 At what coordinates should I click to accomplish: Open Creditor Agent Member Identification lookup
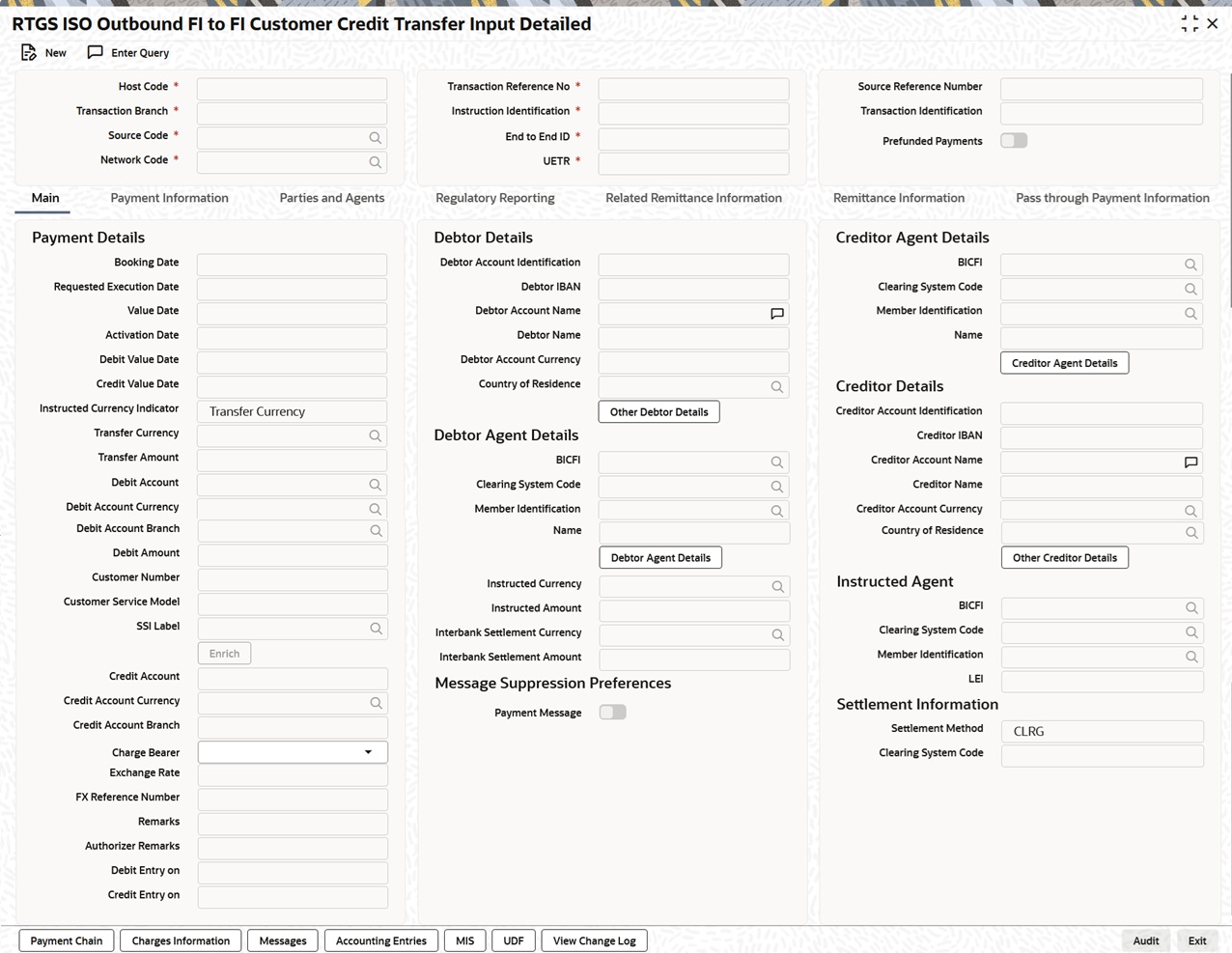[x=1191, y=314]
